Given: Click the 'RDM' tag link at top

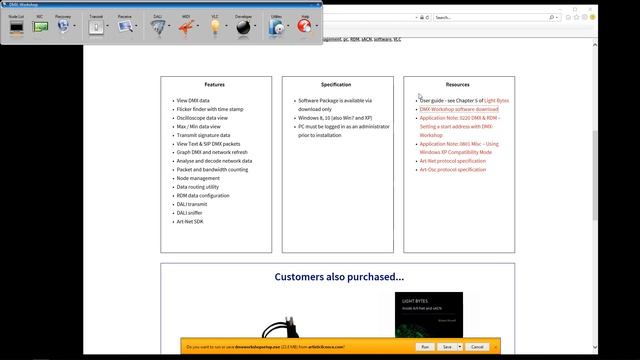Looking at the screenshot, I should coord(355,39).
